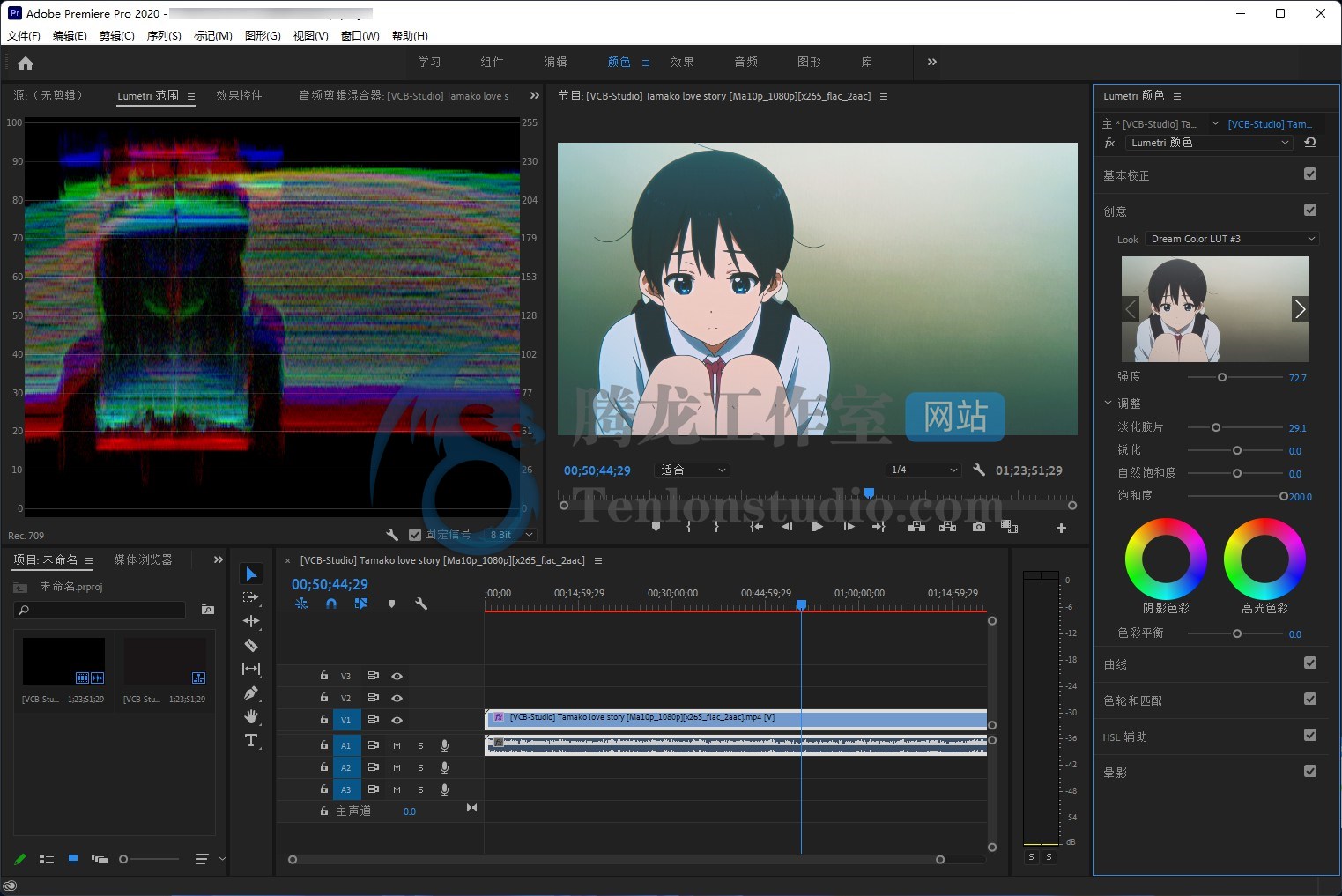Open Program monitor settings wrench
This screenshot has width=1342, height=896.
pos(979,470)
